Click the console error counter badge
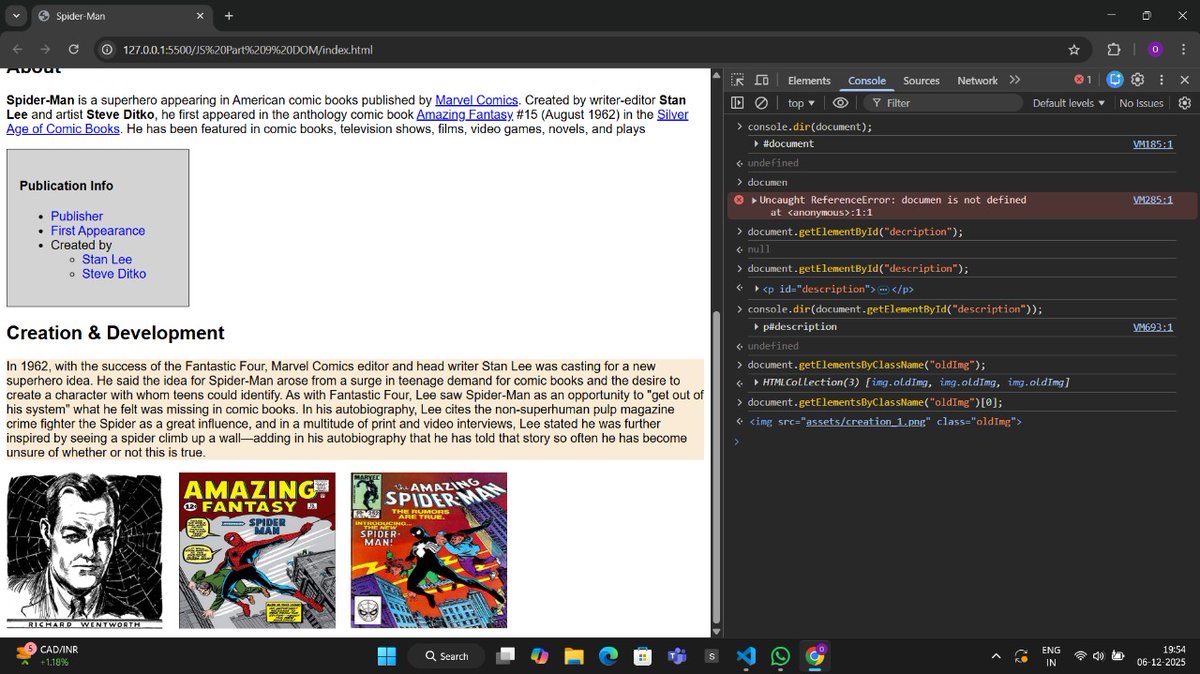This screenshot has width=1200, height=674. pos(1081,79)
